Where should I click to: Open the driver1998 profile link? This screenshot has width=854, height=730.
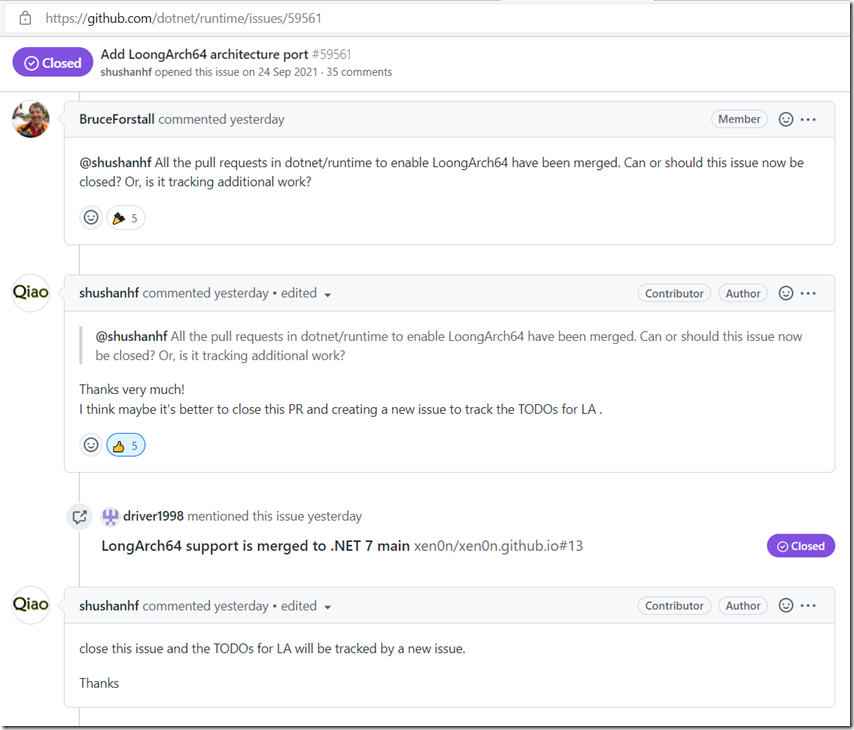click(153, 517)
